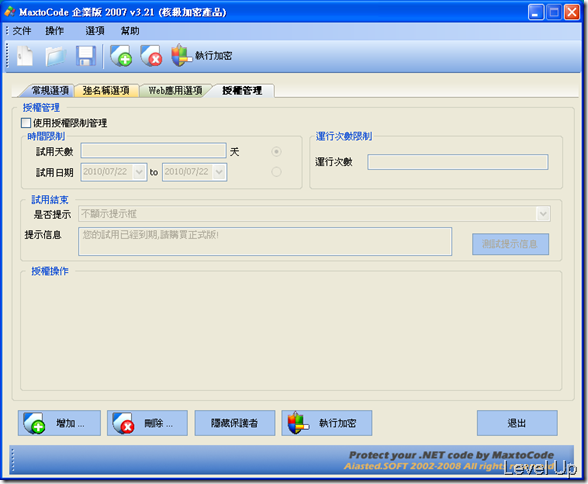
Task: Open the 選項 menu
Action: 94,31
